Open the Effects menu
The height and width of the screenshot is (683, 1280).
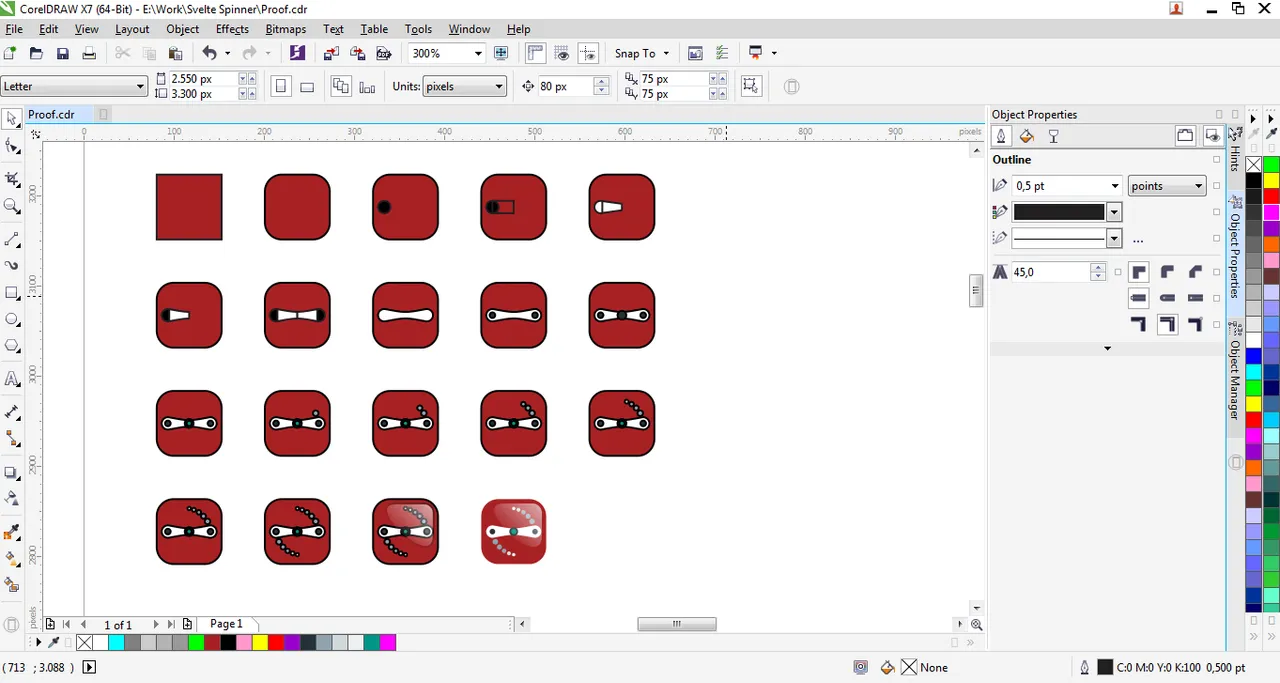(x=232, y=29)
